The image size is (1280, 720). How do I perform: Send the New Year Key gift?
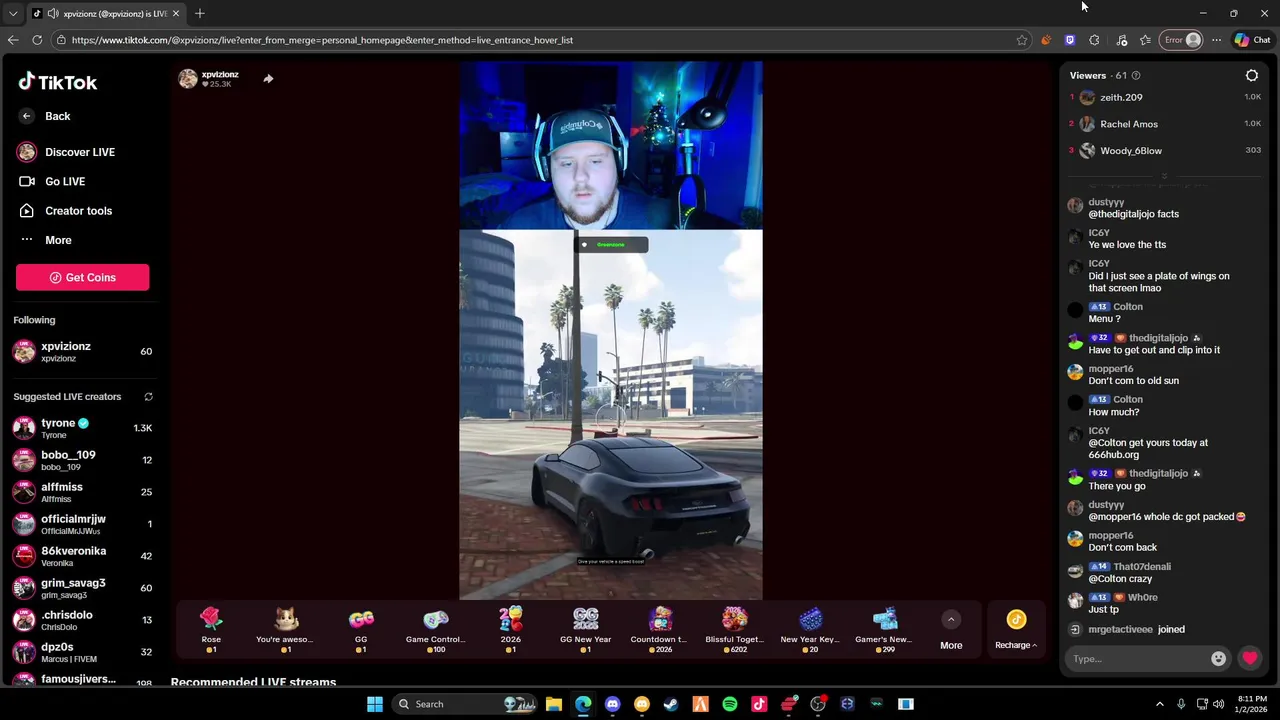tap(810, 629)
